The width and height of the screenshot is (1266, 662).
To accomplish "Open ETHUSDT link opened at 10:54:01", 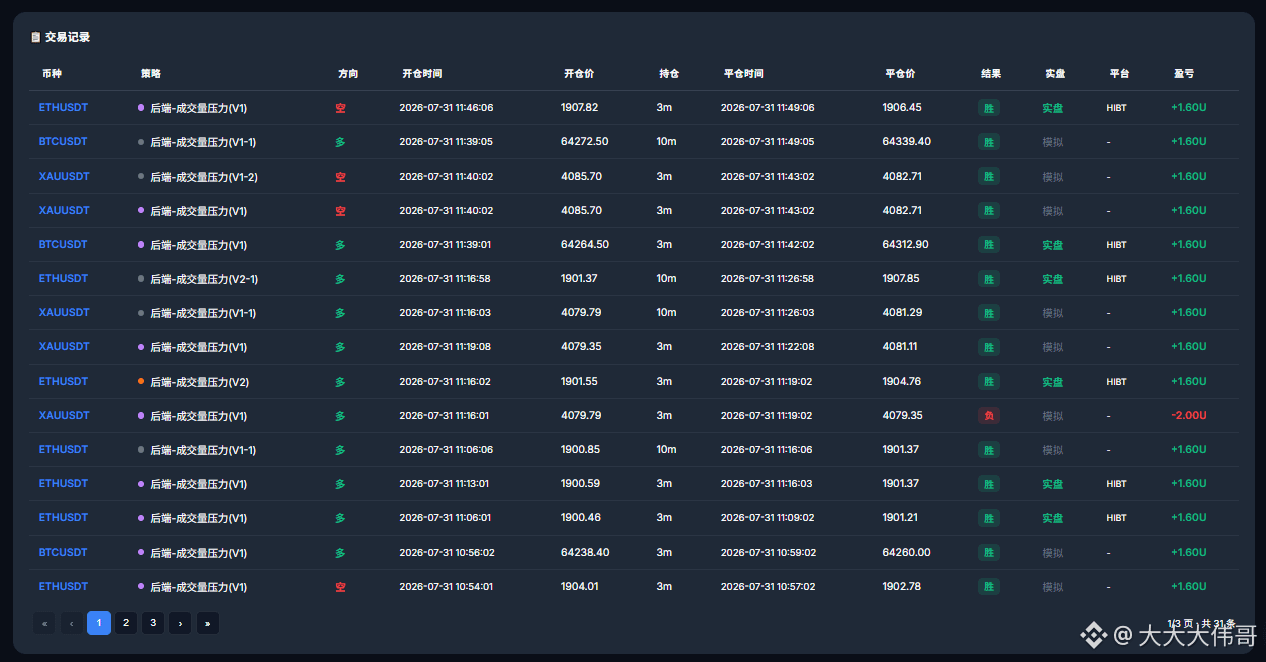I will pyautogui.click(x=63, y=586).
